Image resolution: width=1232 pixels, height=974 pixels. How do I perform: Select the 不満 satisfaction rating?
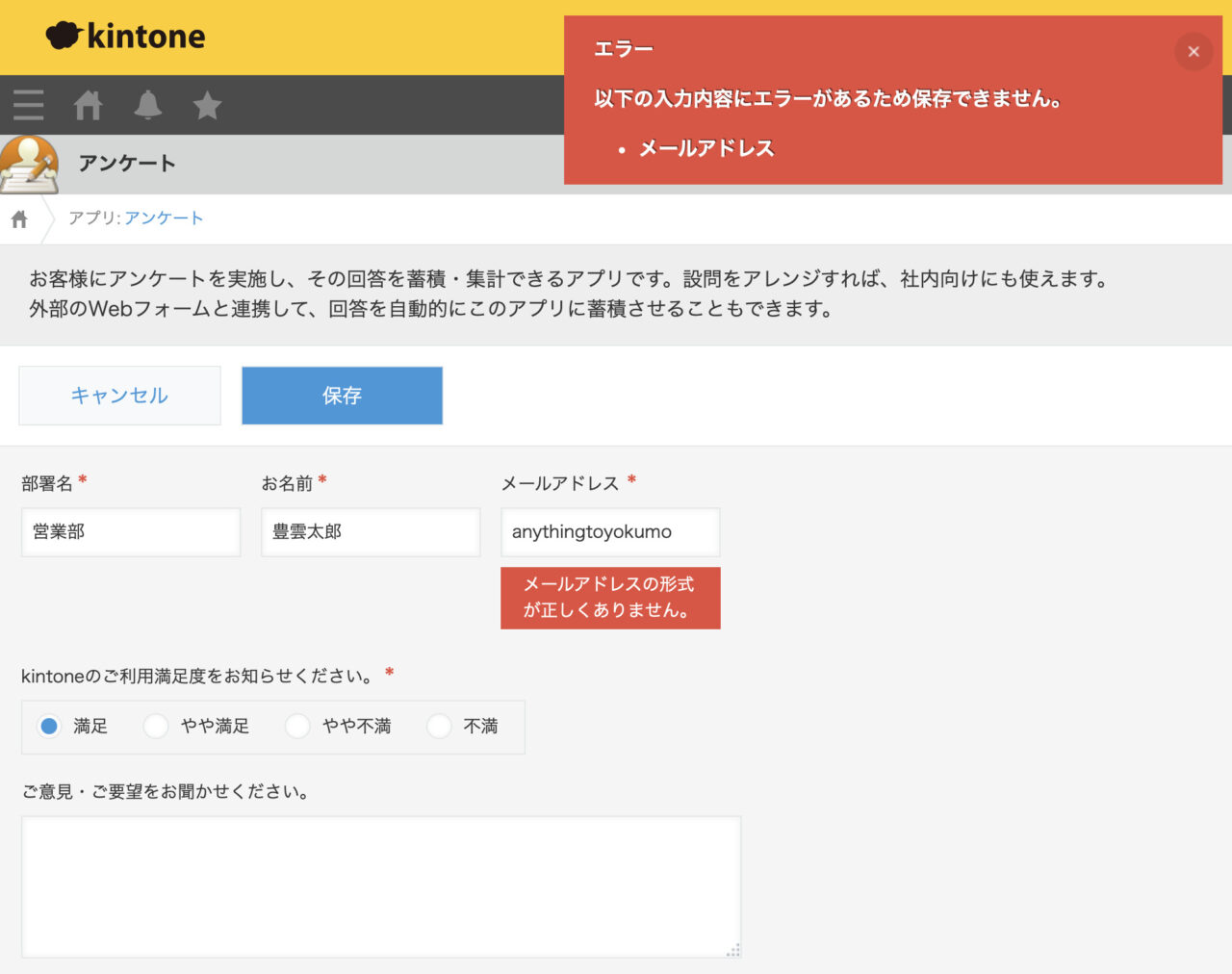click(439, 726)
